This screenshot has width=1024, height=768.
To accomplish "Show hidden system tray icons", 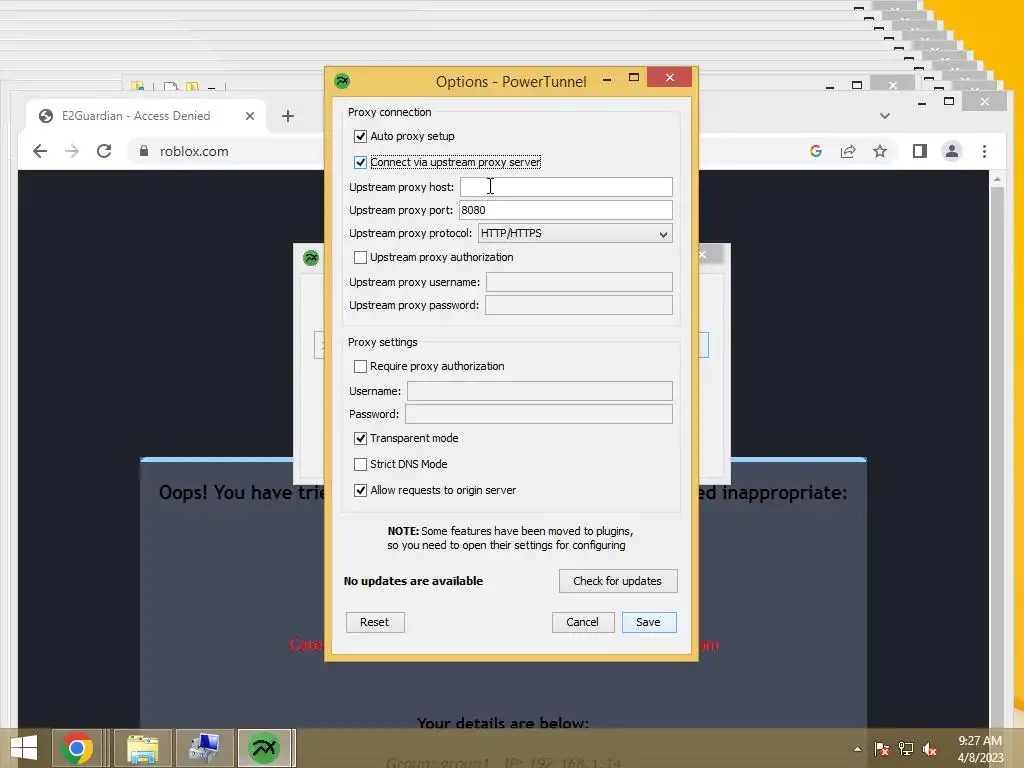I will point(857,749).
